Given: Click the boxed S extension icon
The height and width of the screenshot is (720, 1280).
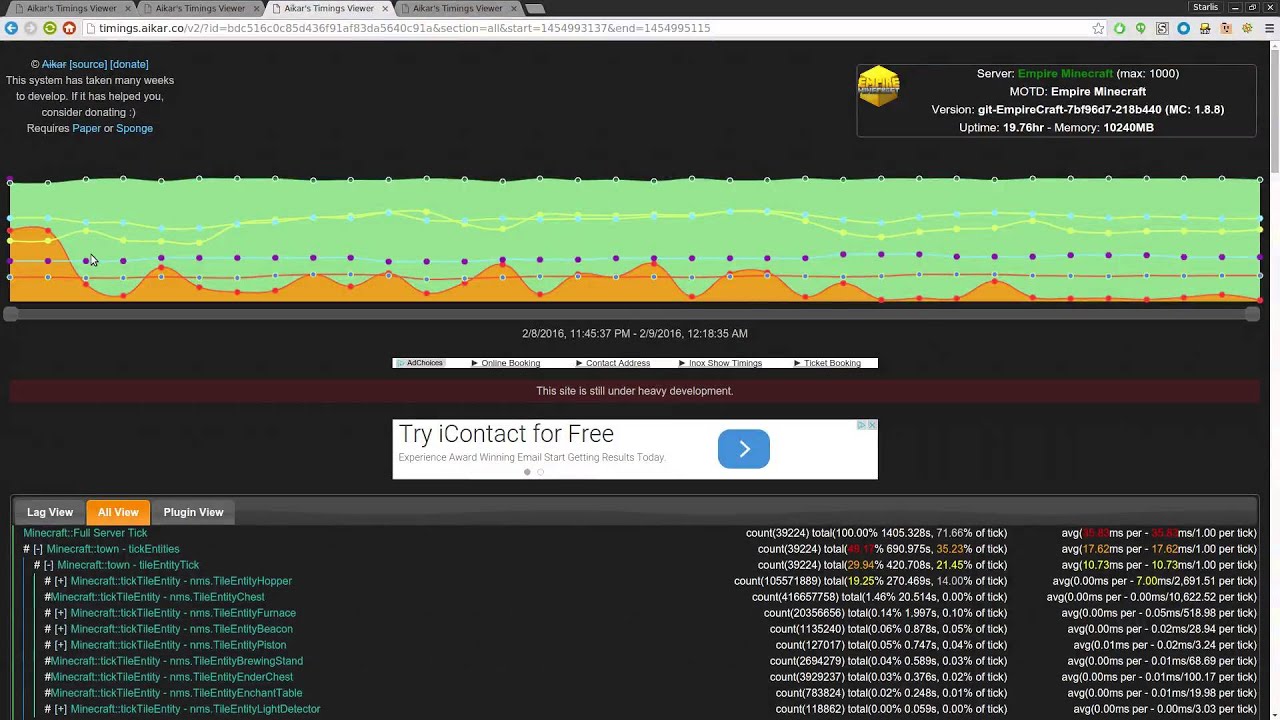Looking at the screenshot, I should [1162, 28].
